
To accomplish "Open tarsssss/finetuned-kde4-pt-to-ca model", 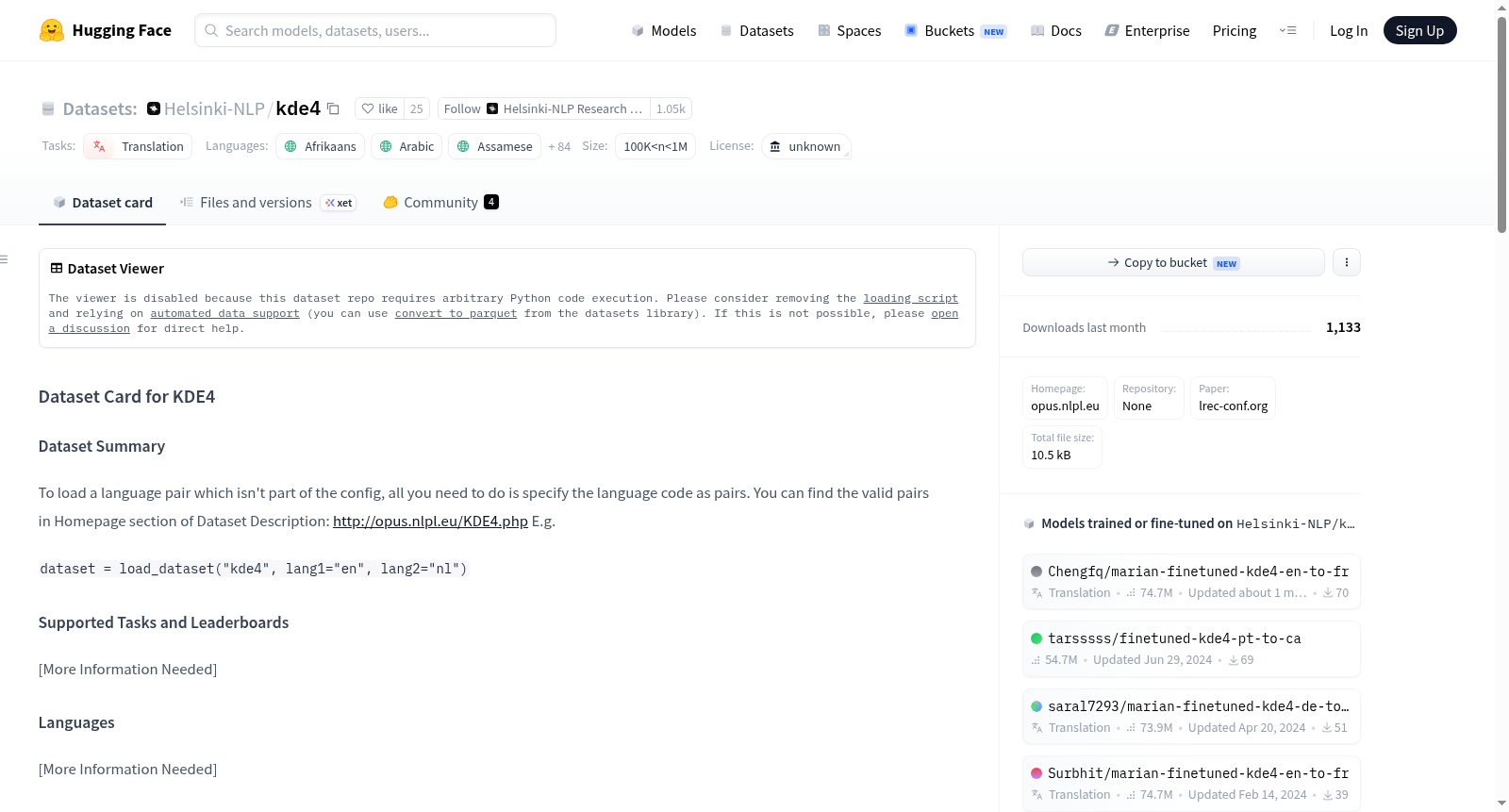I will [1191, 648].
